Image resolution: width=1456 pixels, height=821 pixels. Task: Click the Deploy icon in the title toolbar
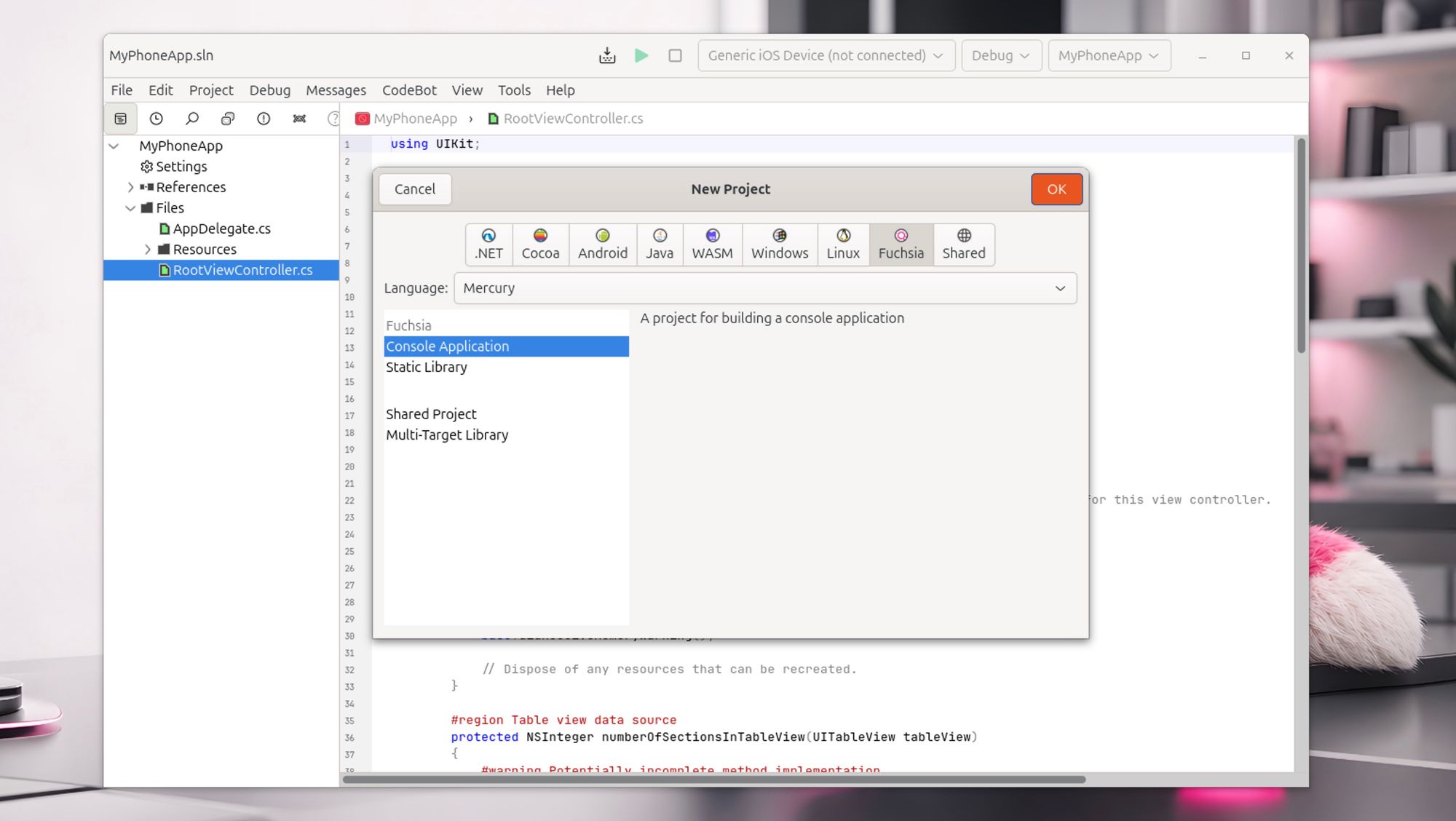coord(607,55)
